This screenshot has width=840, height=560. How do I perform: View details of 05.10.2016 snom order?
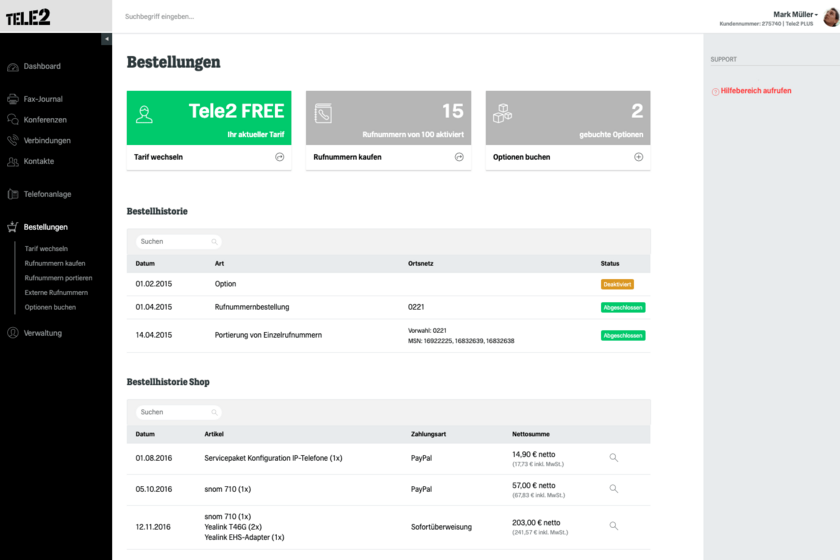point(613,489)
